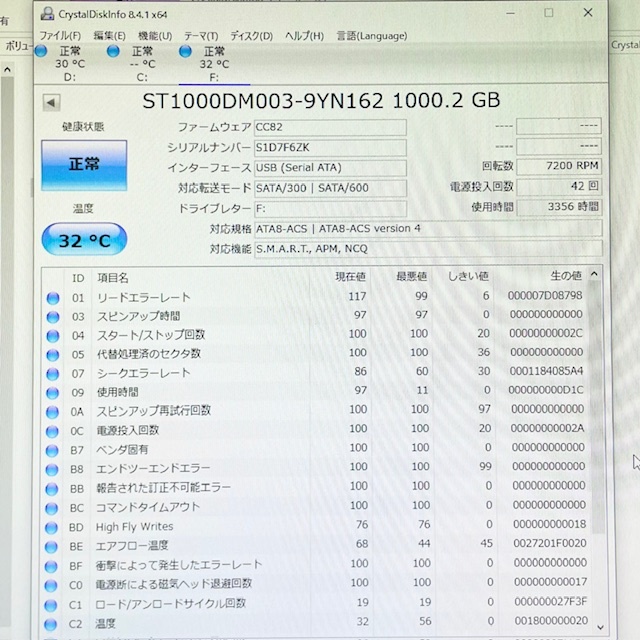Click the drive letter field F:
640x640 pixels.
click(330, 209)
